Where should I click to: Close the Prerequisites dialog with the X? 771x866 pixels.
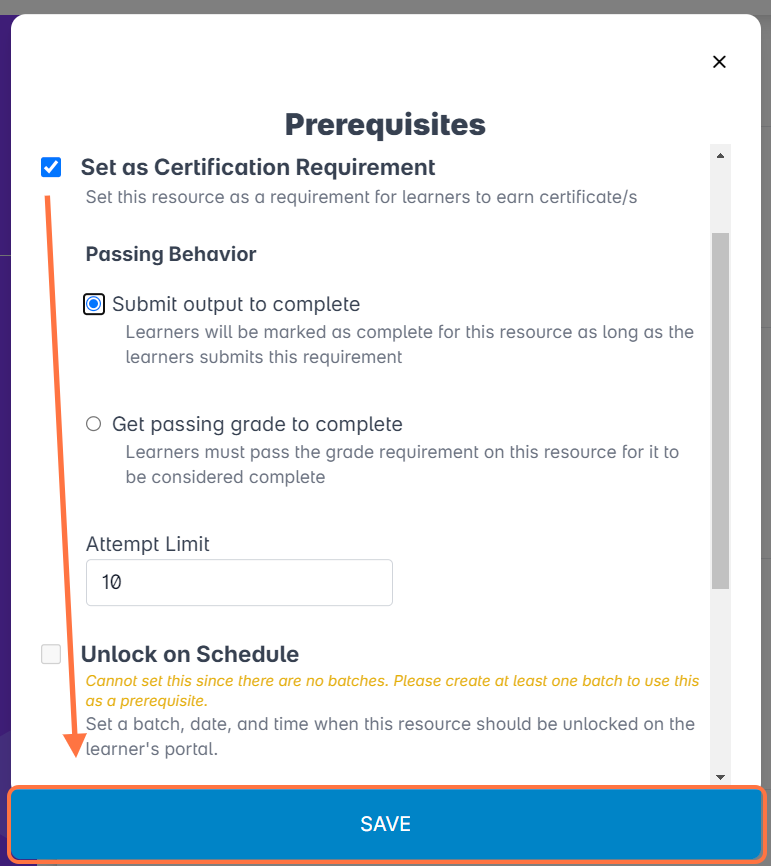pos(719,62)
